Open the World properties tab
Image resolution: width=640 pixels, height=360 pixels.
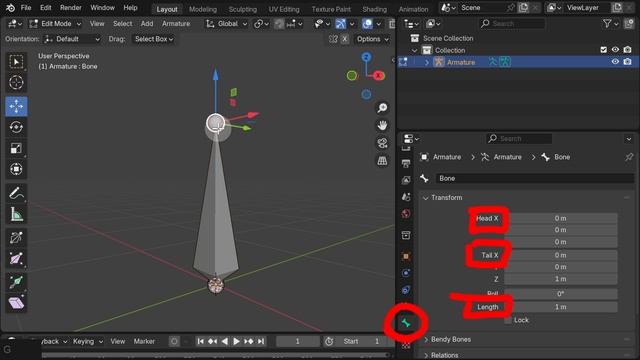pyautogui.click(x=406, y=213)
